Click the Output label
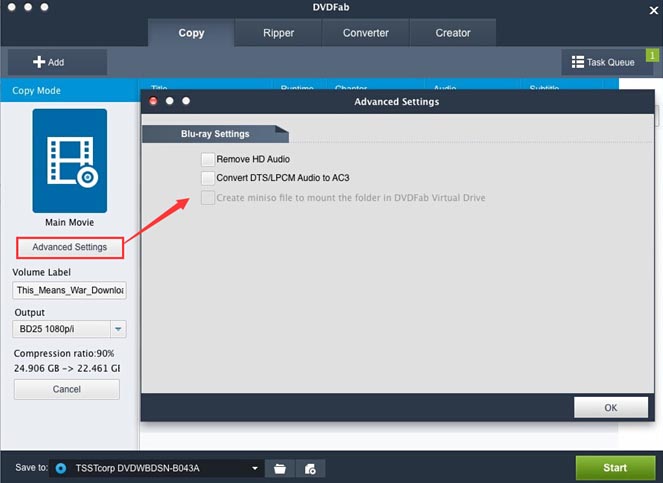Screen dimensions: 663x483 (x=30, y=313)
